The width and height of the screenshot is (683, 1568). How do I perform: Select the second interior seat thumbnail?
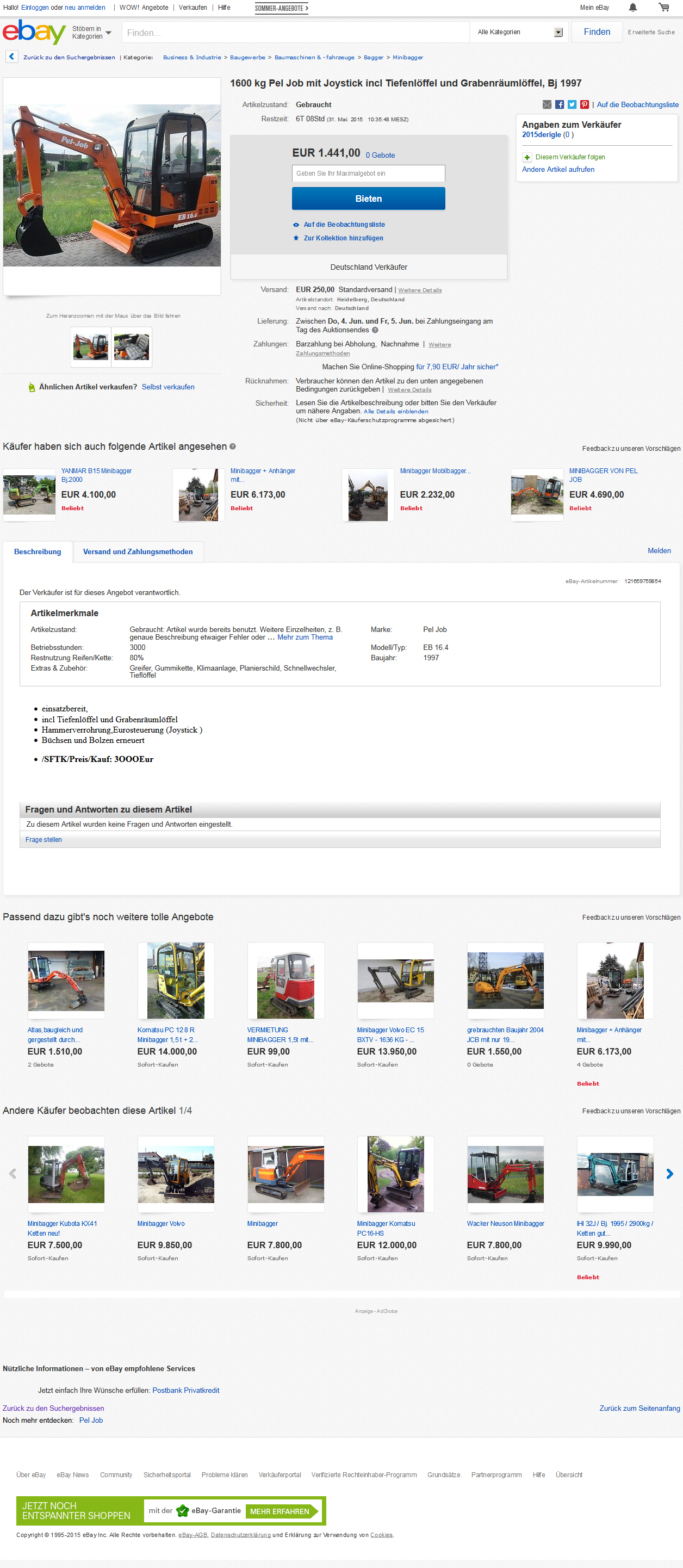pos(132,347)
